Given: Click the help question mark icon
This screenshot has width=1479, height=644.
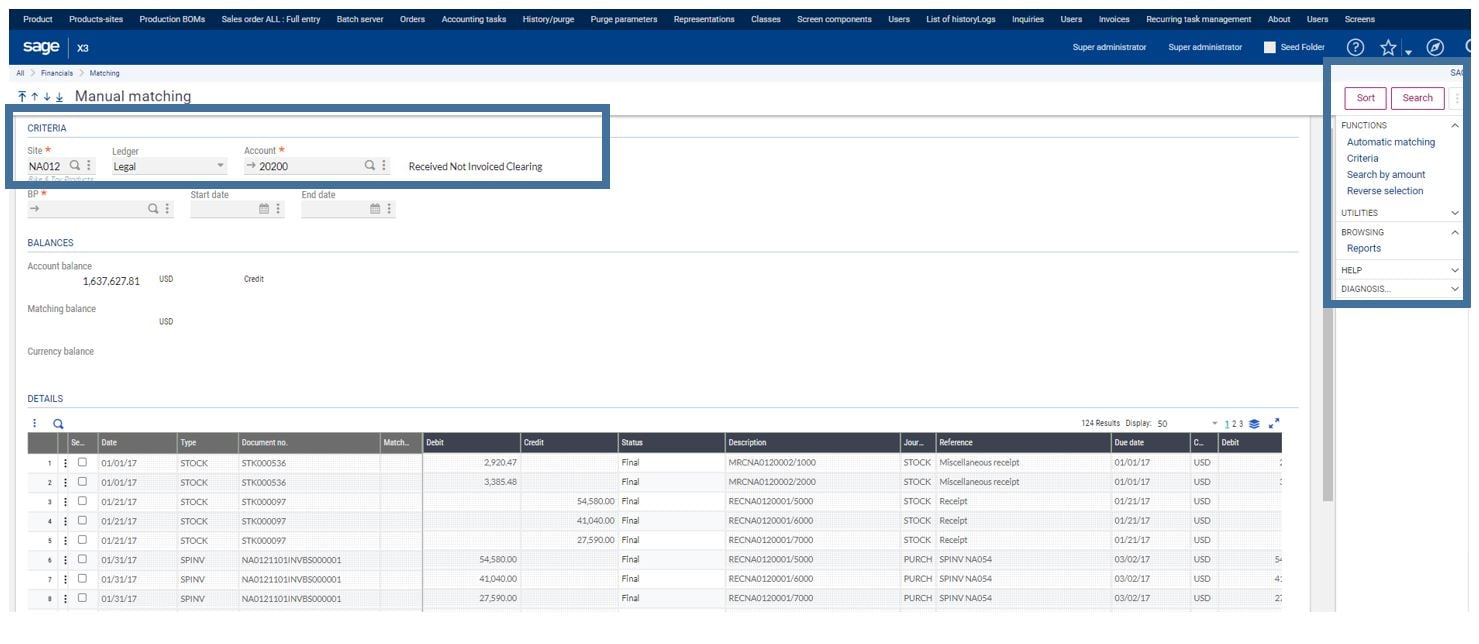Looking at the screenshot, I should tap(1355, 47).
